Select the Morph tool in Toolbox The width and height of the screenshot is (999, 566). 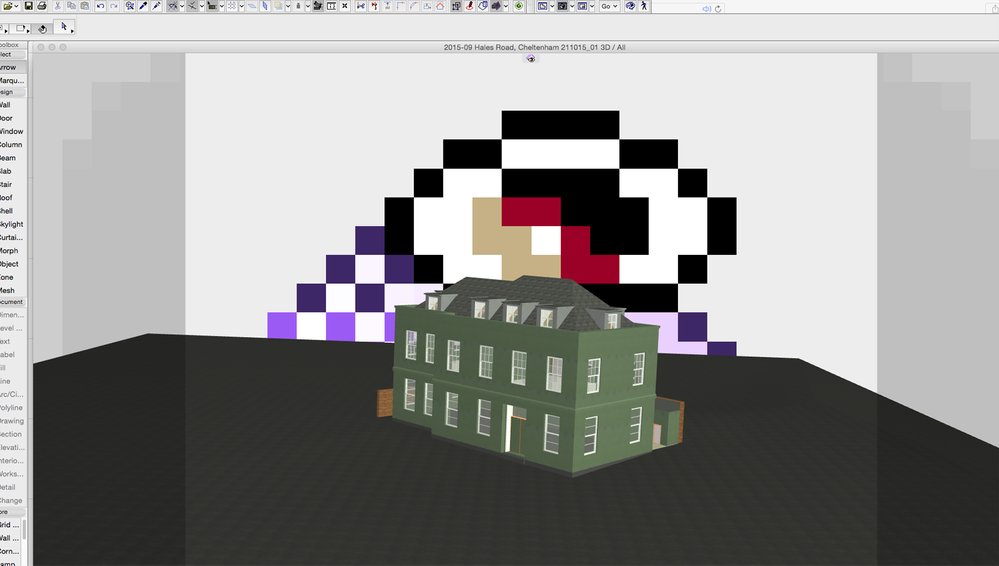click(x=12, y=250)
